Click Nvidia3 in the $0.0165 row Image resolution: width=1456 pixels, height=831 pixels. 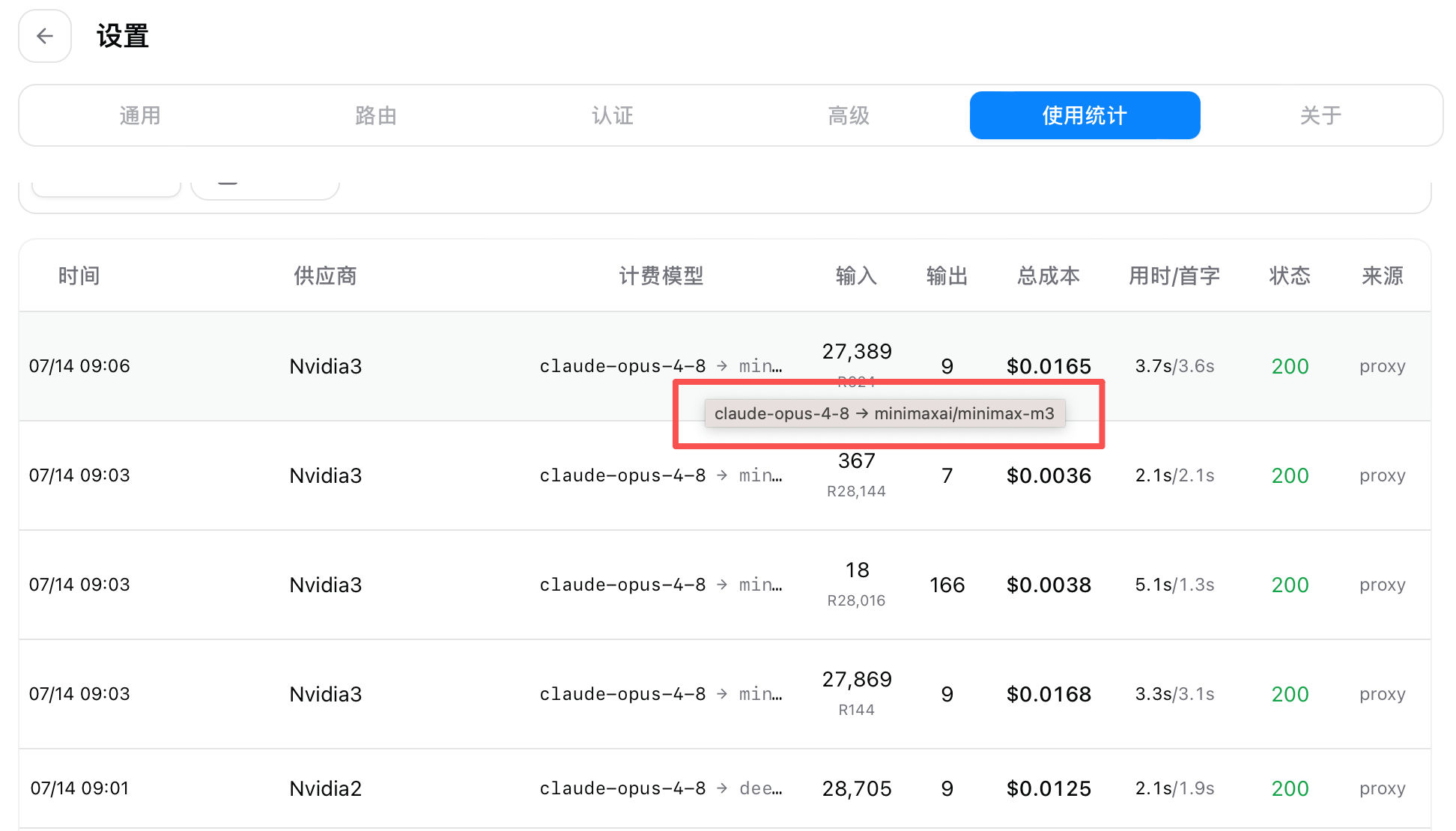[x=326, y=366]
